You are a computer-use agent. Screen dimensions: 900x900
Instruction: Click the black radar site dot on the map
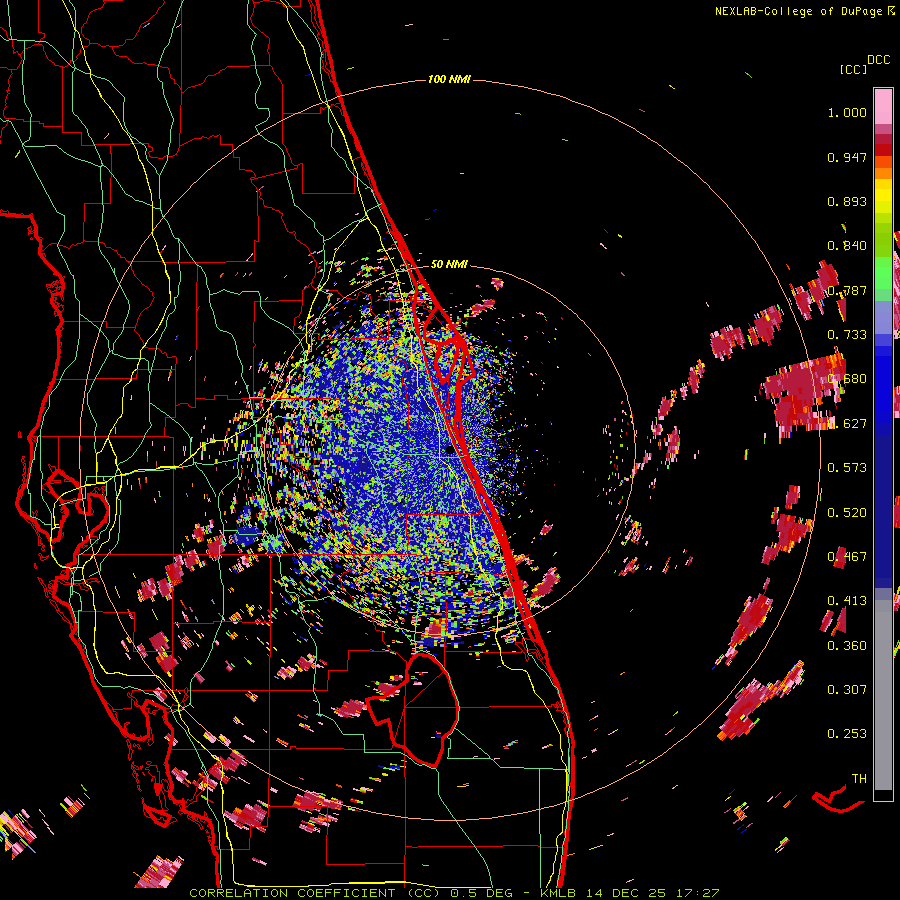tap(451, 451)
